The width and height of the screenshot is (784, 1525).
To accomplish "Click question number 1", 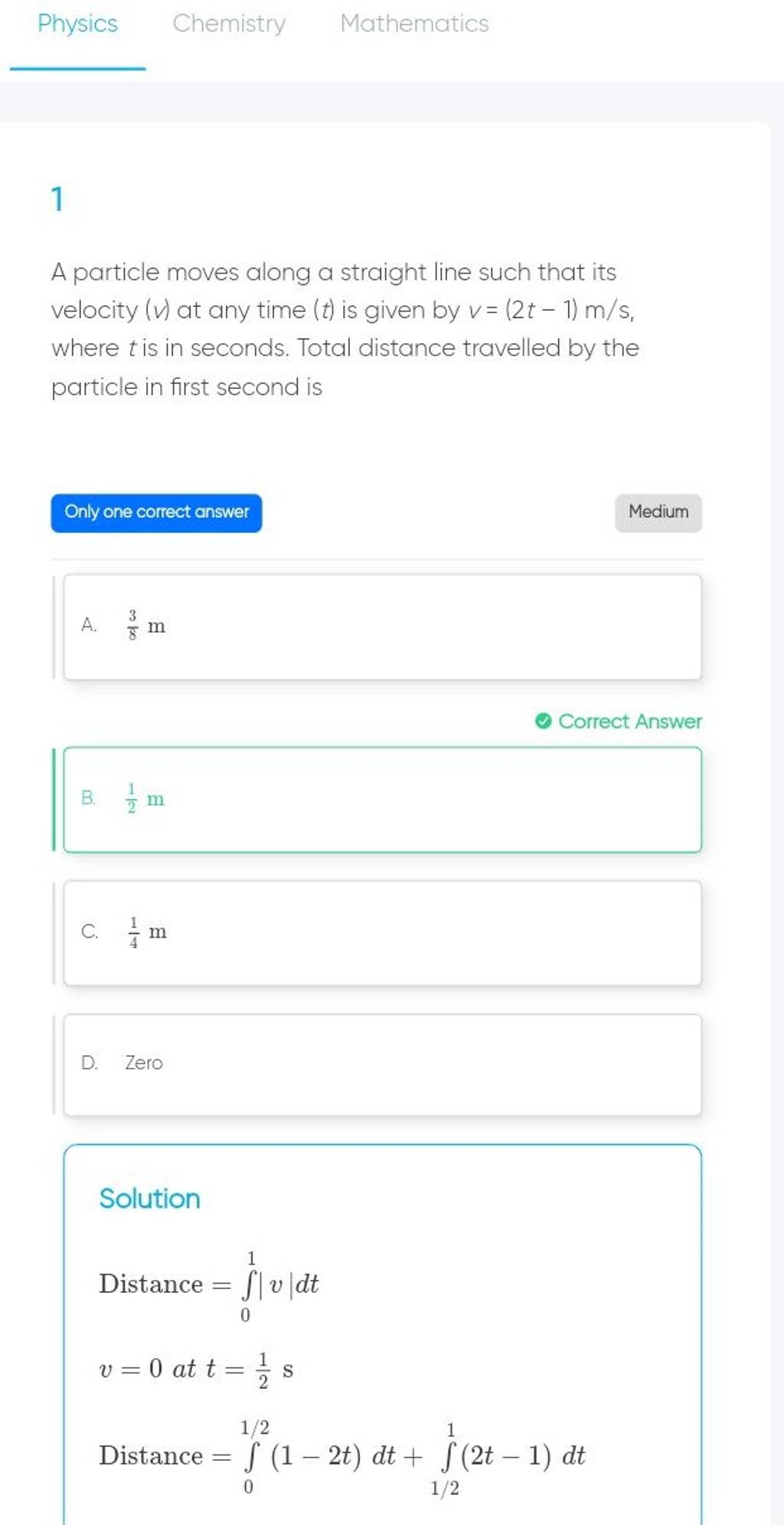I will pyautogui.click(x=57, y=200).
